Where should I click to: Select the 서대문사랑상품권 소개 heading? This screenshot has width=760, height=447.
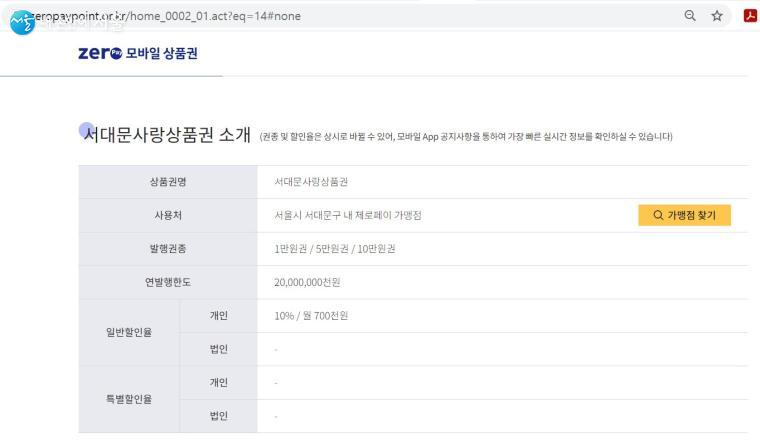[167, 135]
